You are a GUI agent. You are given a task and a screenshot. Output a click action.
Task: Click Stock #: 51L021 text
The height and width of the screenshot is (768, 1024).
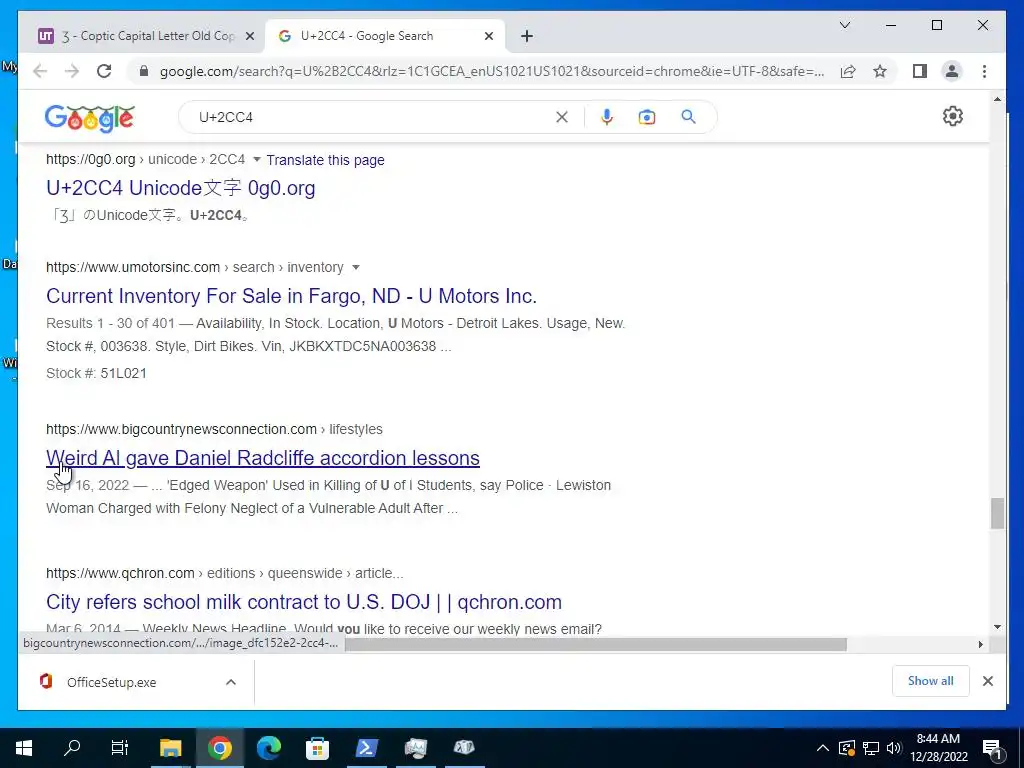tap(96, 373)
